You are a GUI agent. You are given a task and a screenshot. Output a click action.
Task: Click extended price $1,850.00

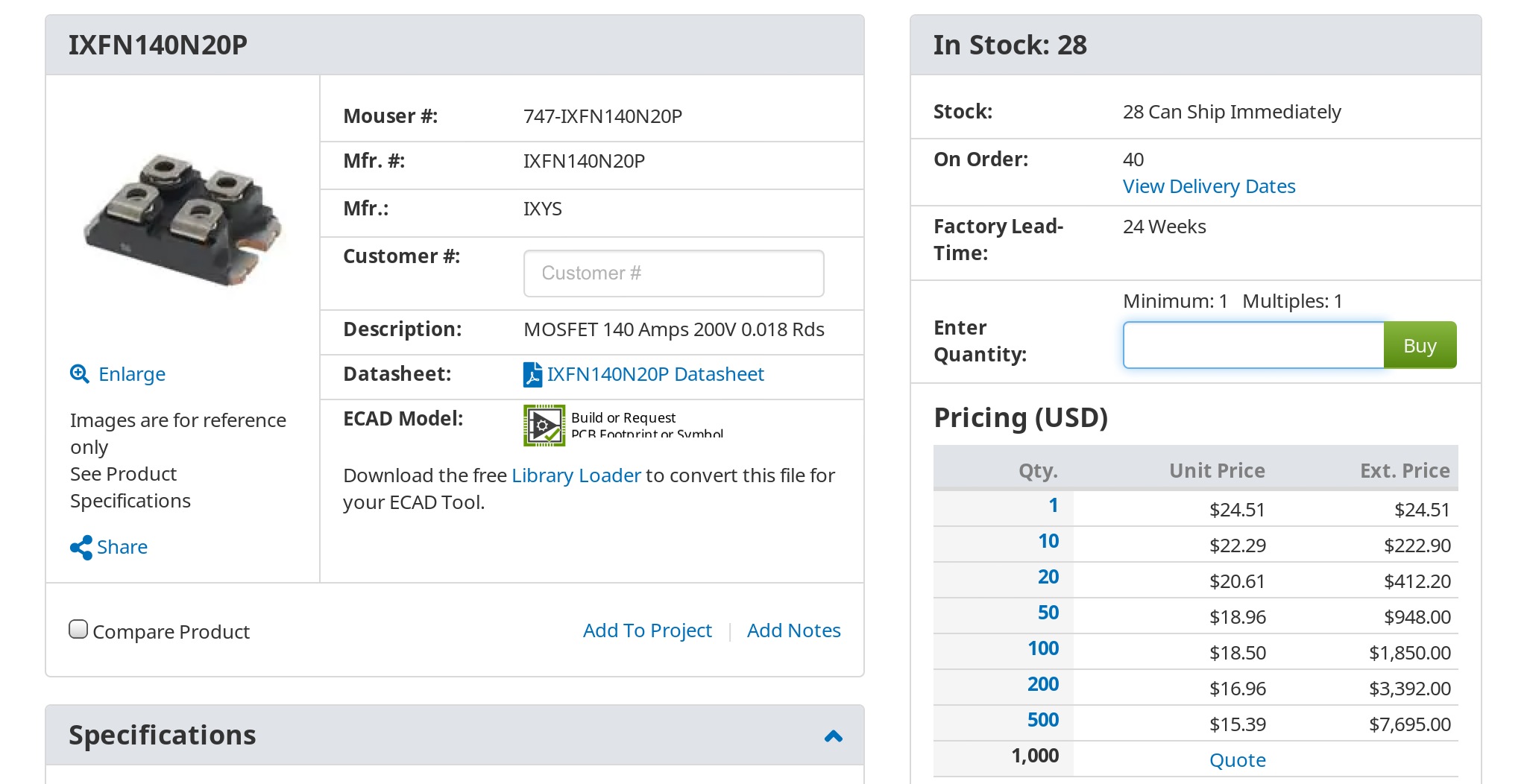[1409, 653]
